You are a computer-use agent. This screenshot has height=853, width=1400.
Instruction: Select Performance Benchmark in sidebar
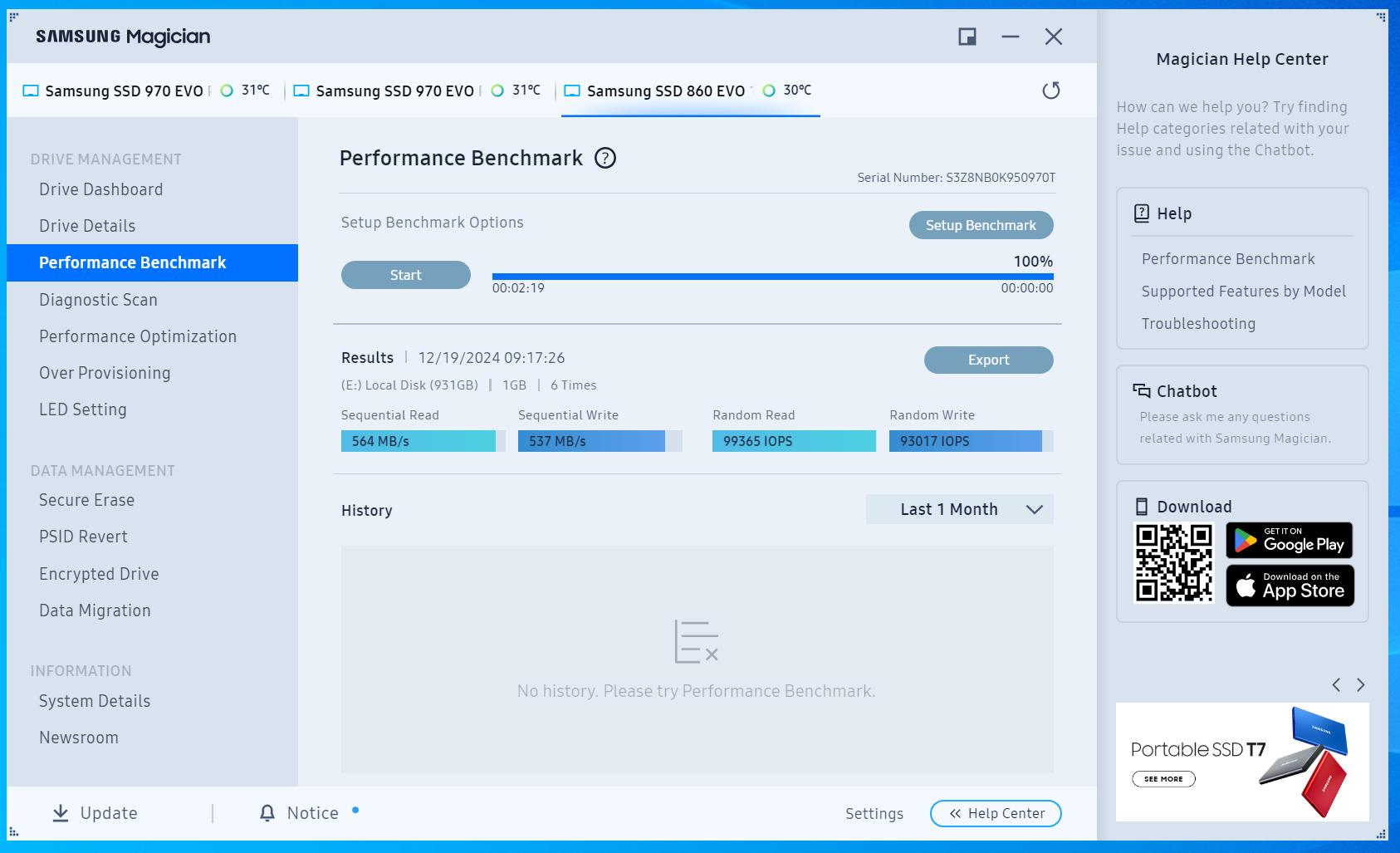(x=152, y=262)
